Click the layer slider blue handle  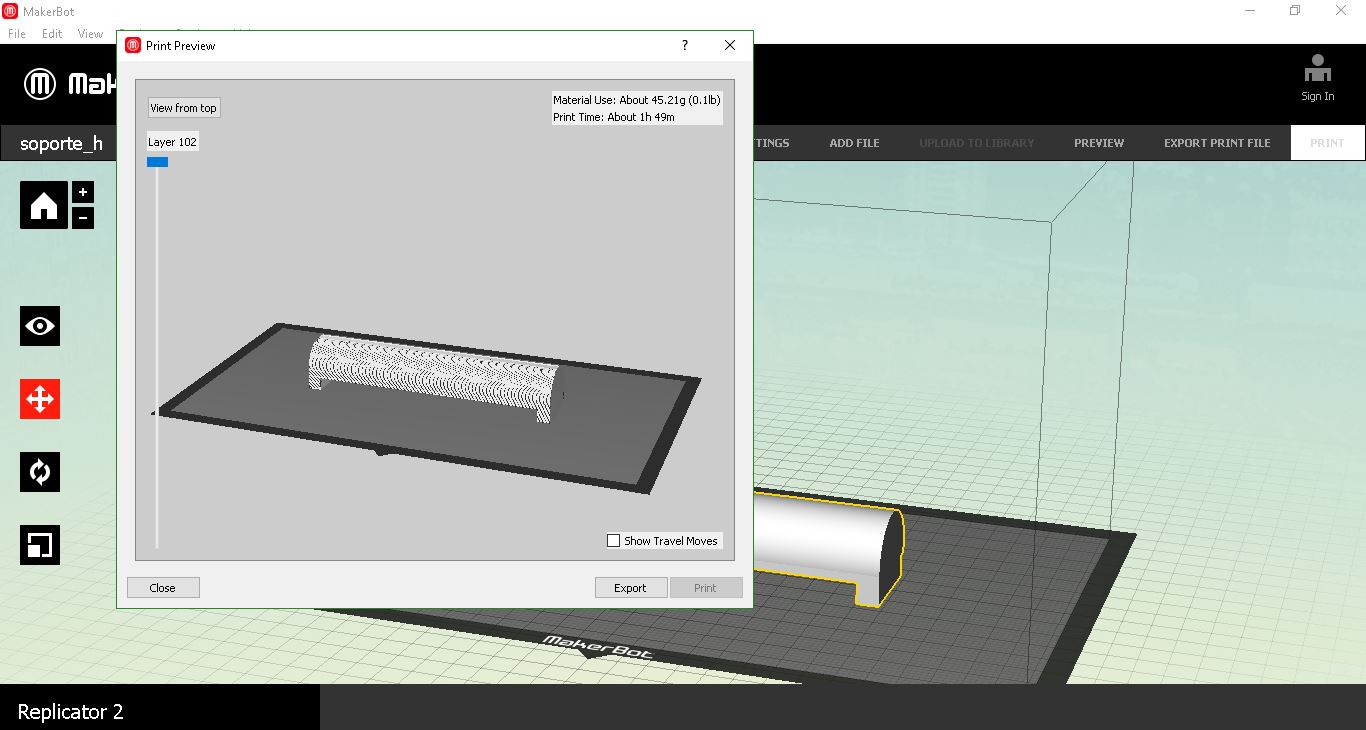[x=157, y=162]
